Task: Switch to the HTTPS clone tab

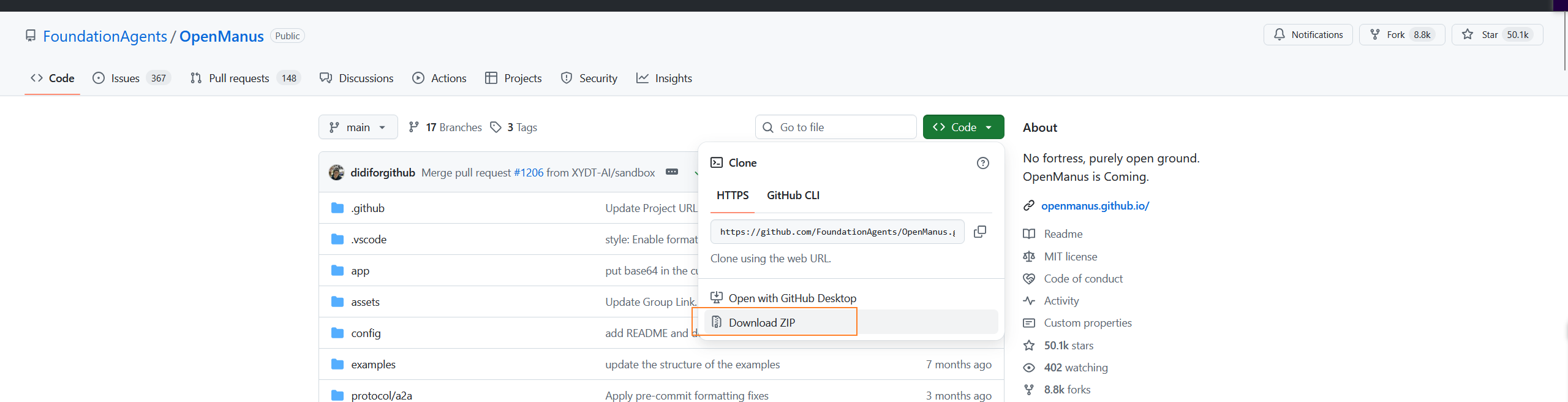Action: pyautogui.click(x=733, y=195)
